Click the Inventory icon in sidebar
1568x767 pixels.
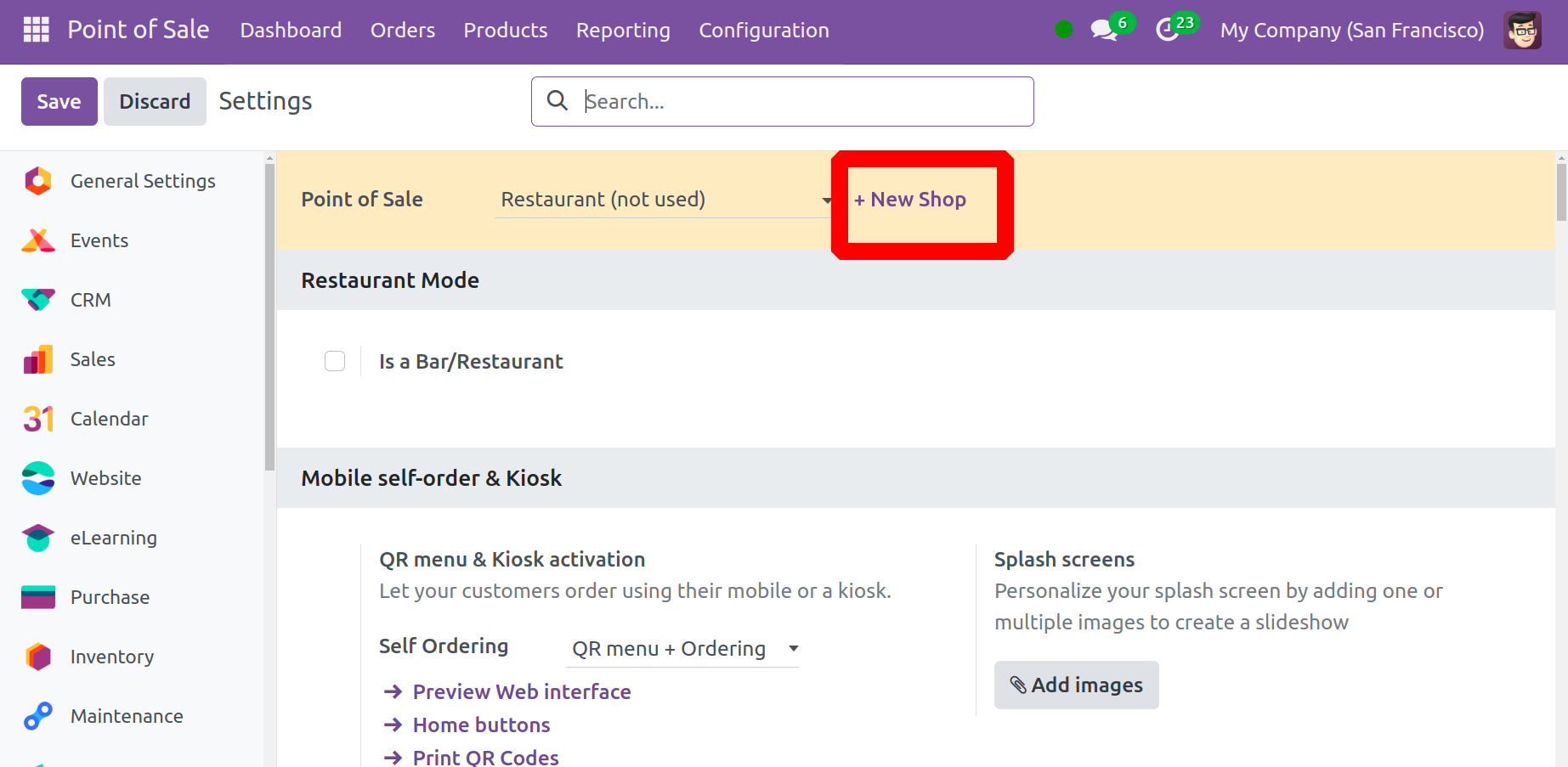coord(38,657)
